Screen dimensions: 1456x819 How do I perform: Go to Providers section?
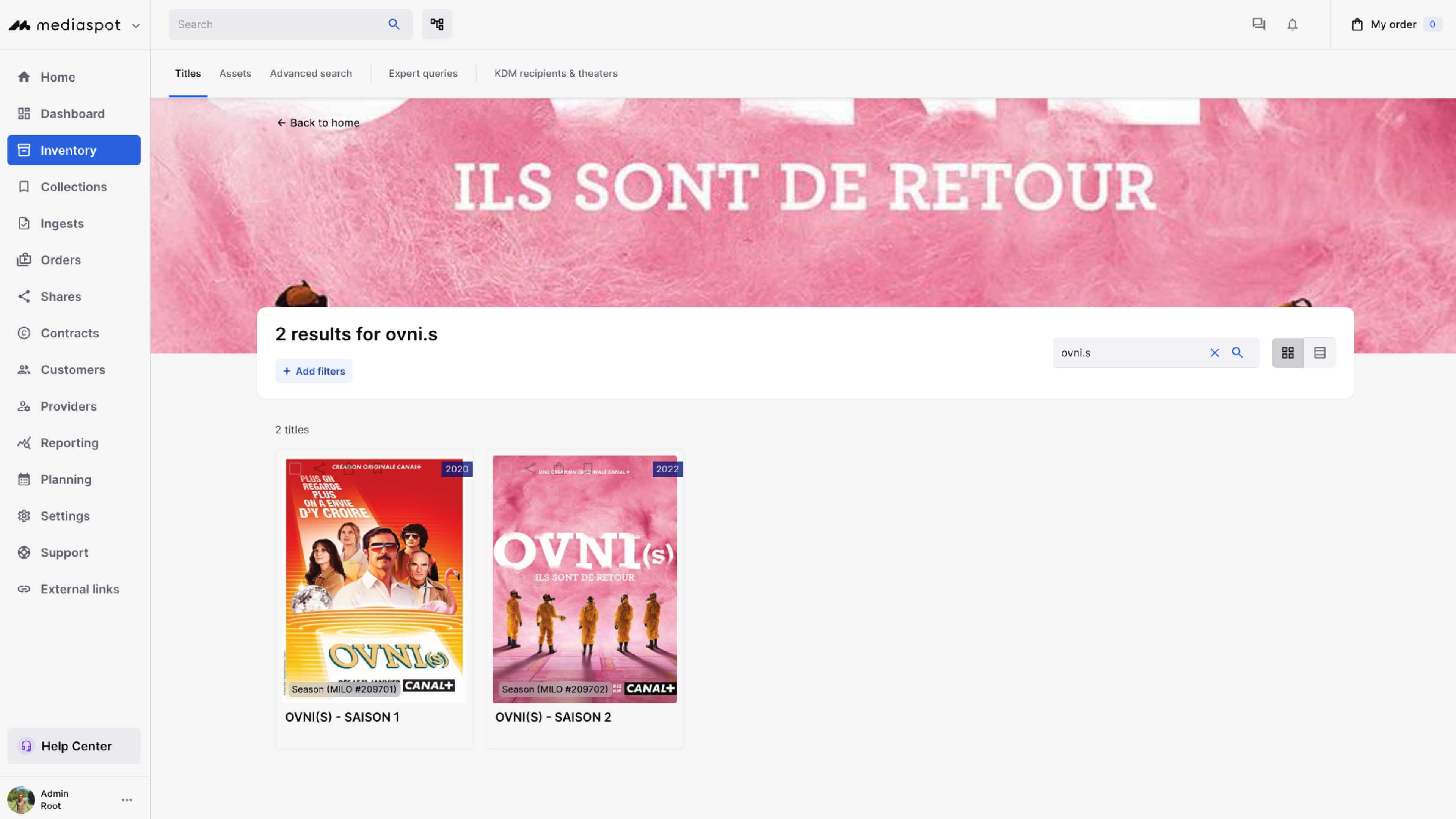coord(74,406)
